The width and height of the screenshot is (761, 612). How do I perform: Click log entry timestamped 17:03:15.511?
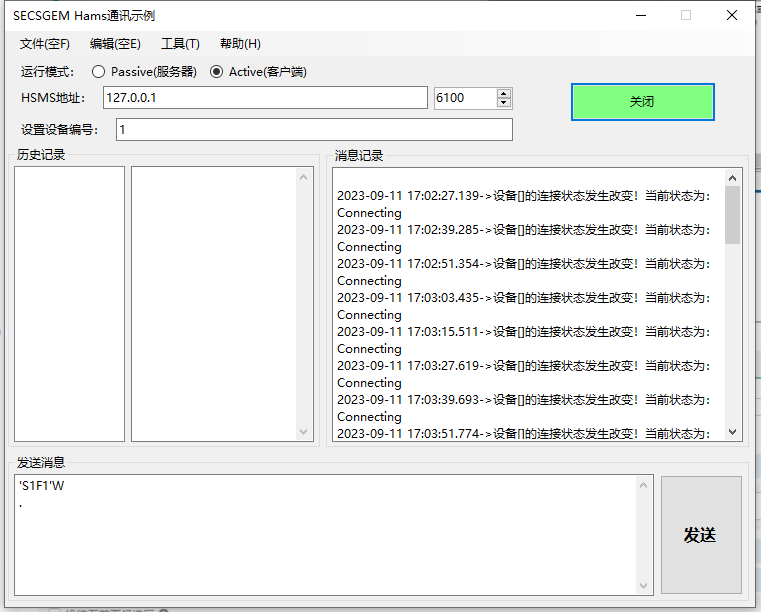click(x=524, y=340)
